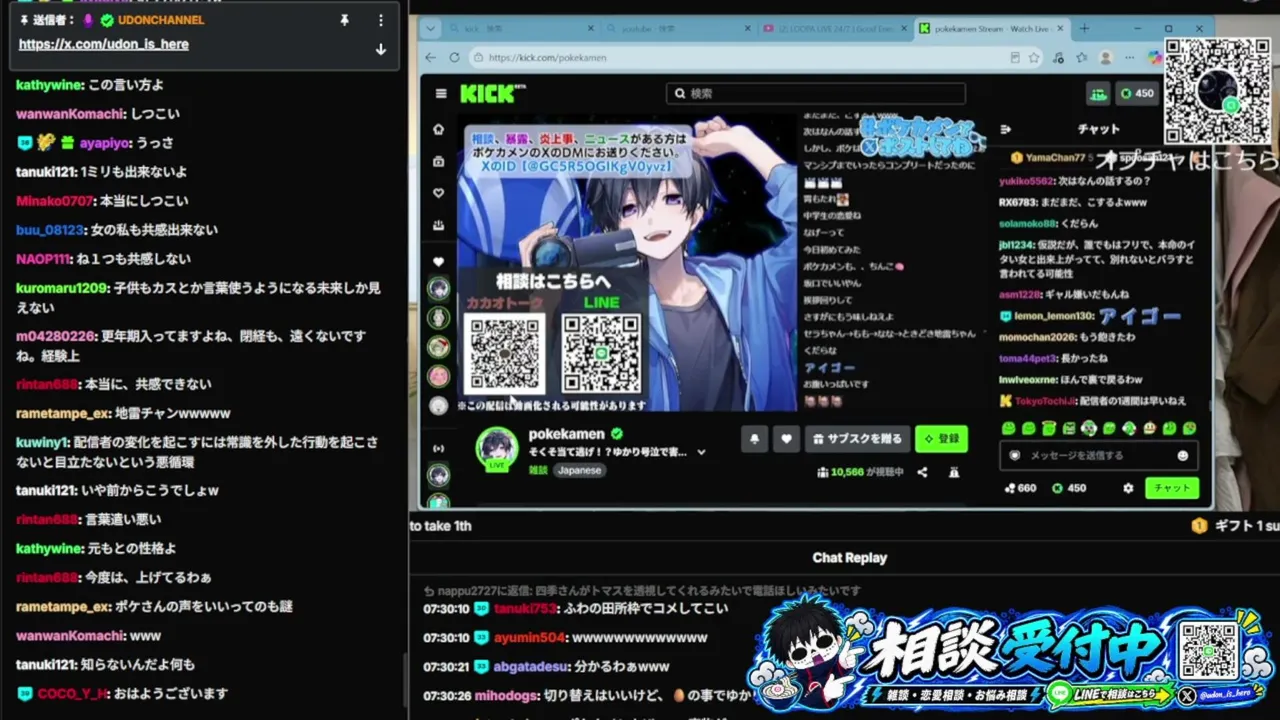Click username kuromaru1209 in left chat

click(x=62, y=288)
